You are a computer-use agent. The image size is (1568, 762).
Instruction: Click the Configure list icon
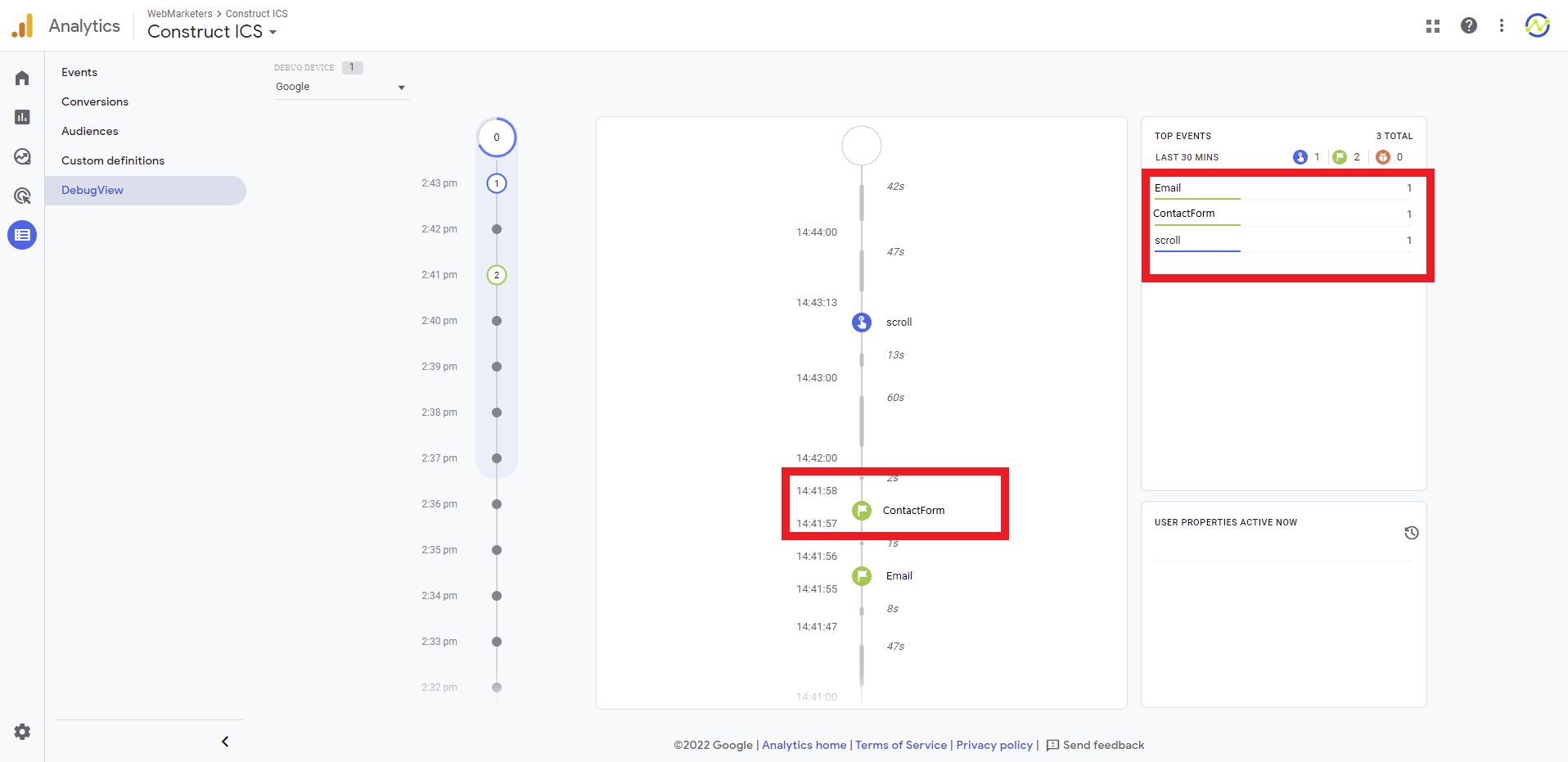[22, 235]
